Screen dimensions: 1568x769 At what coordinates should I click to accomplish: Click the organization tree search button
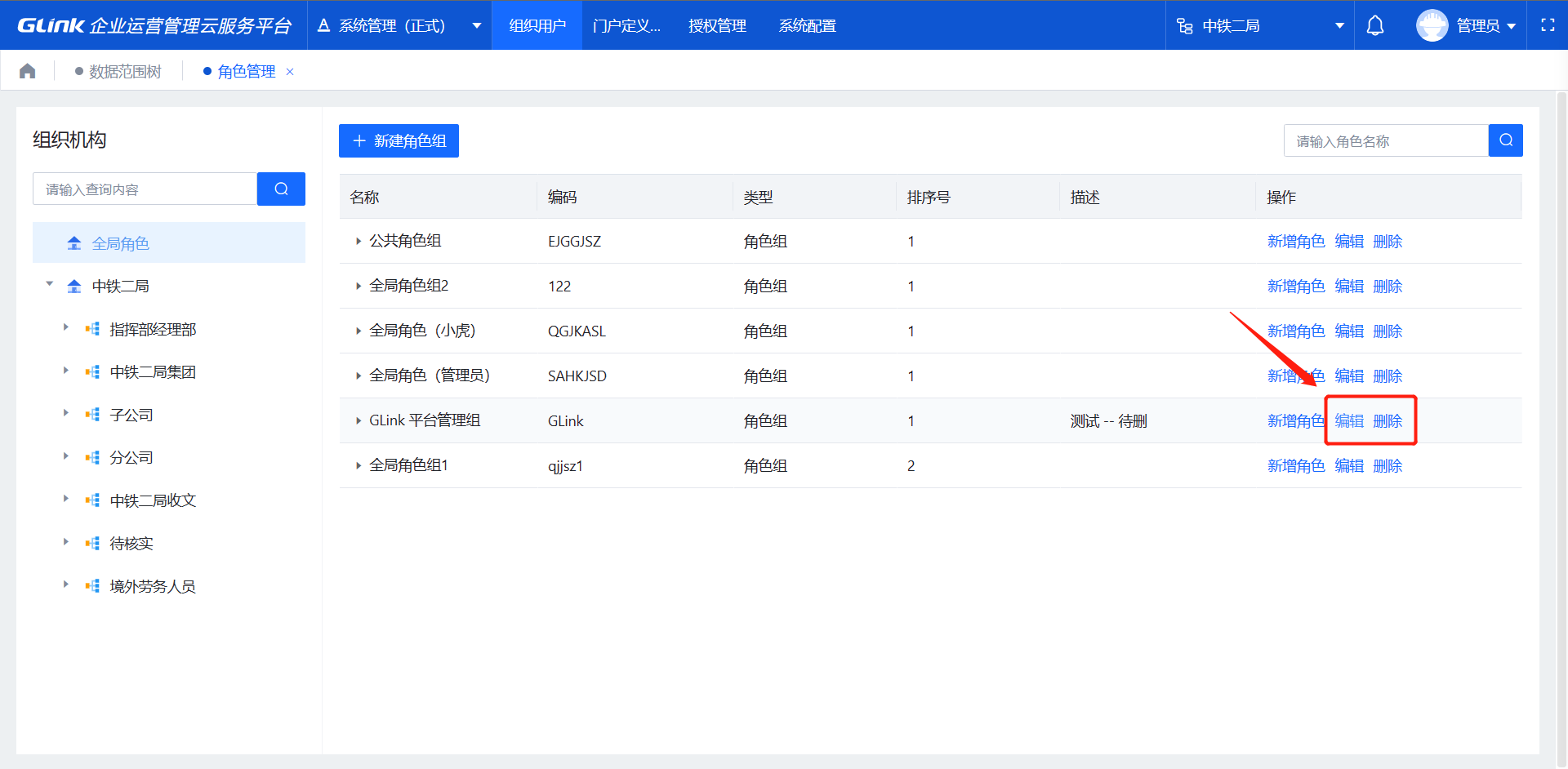pyautogui.click(x=281, y=189)
